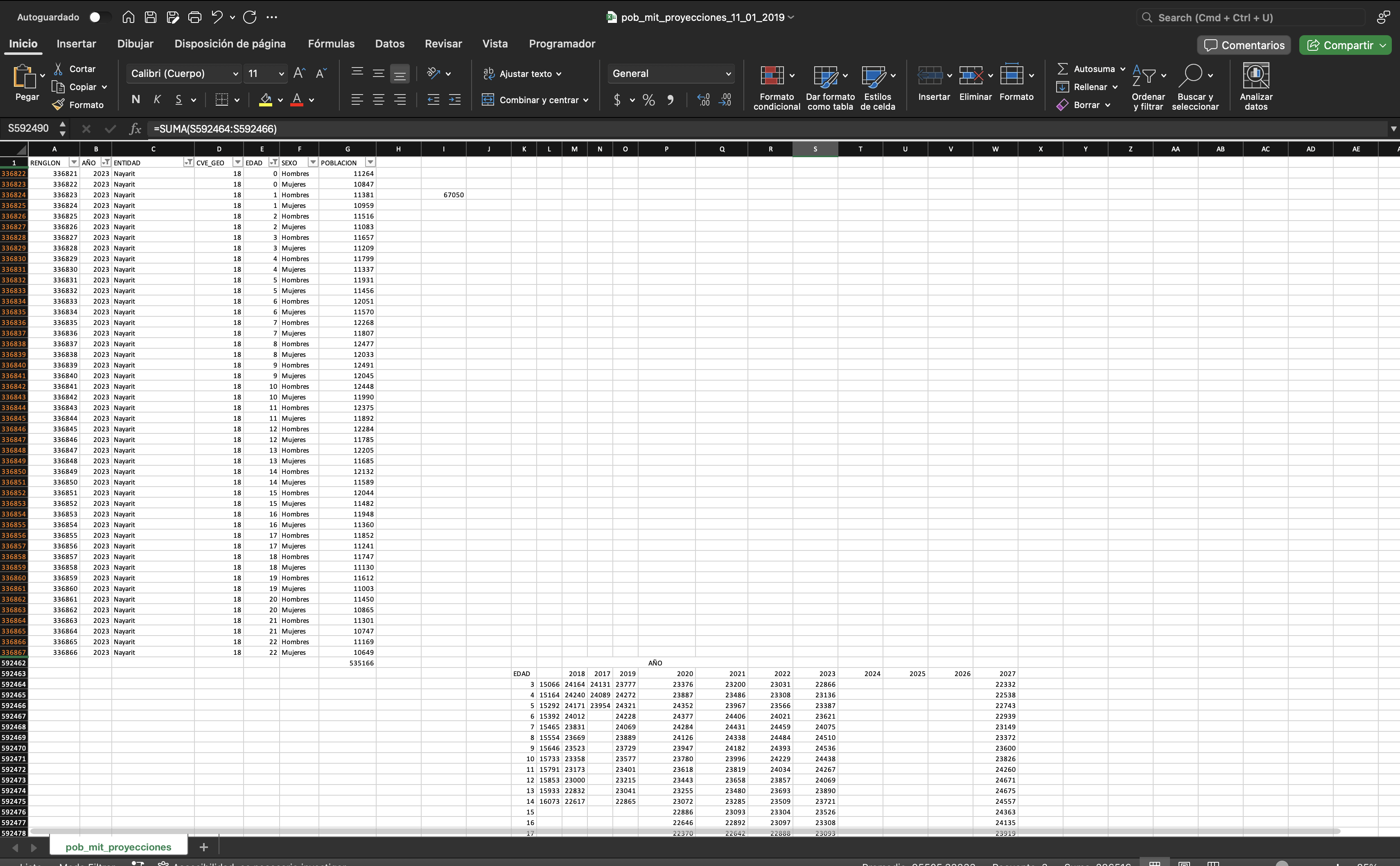Click Combinar y centrar button

[x=535, y=100]
